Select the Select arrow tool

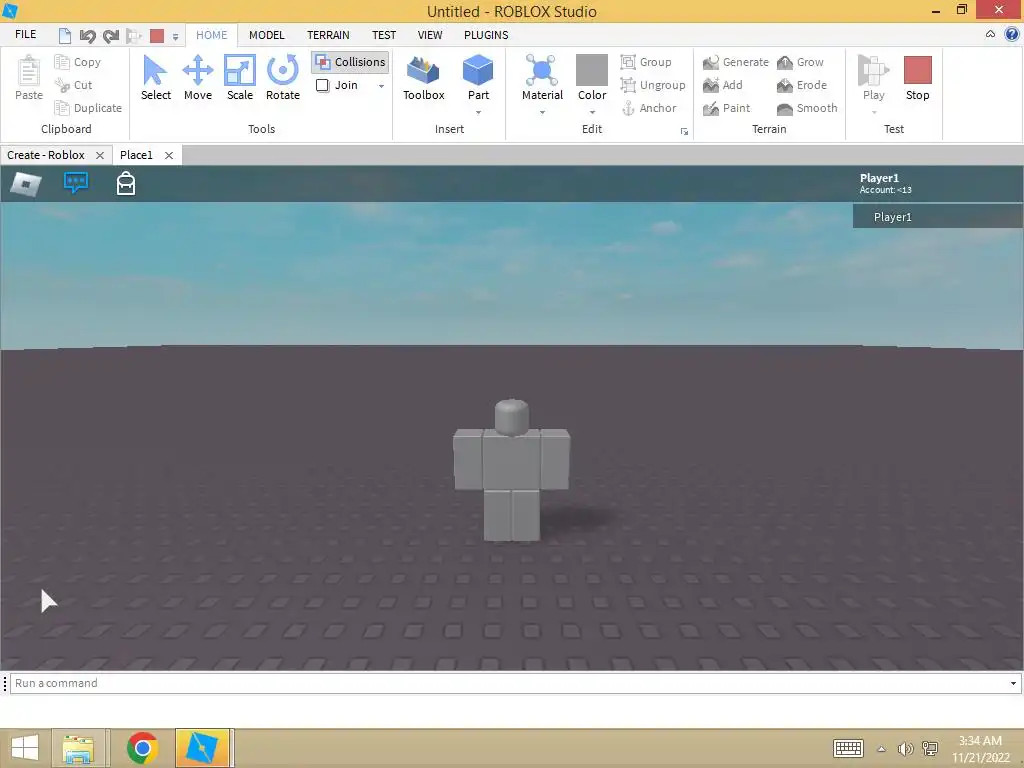155,78
